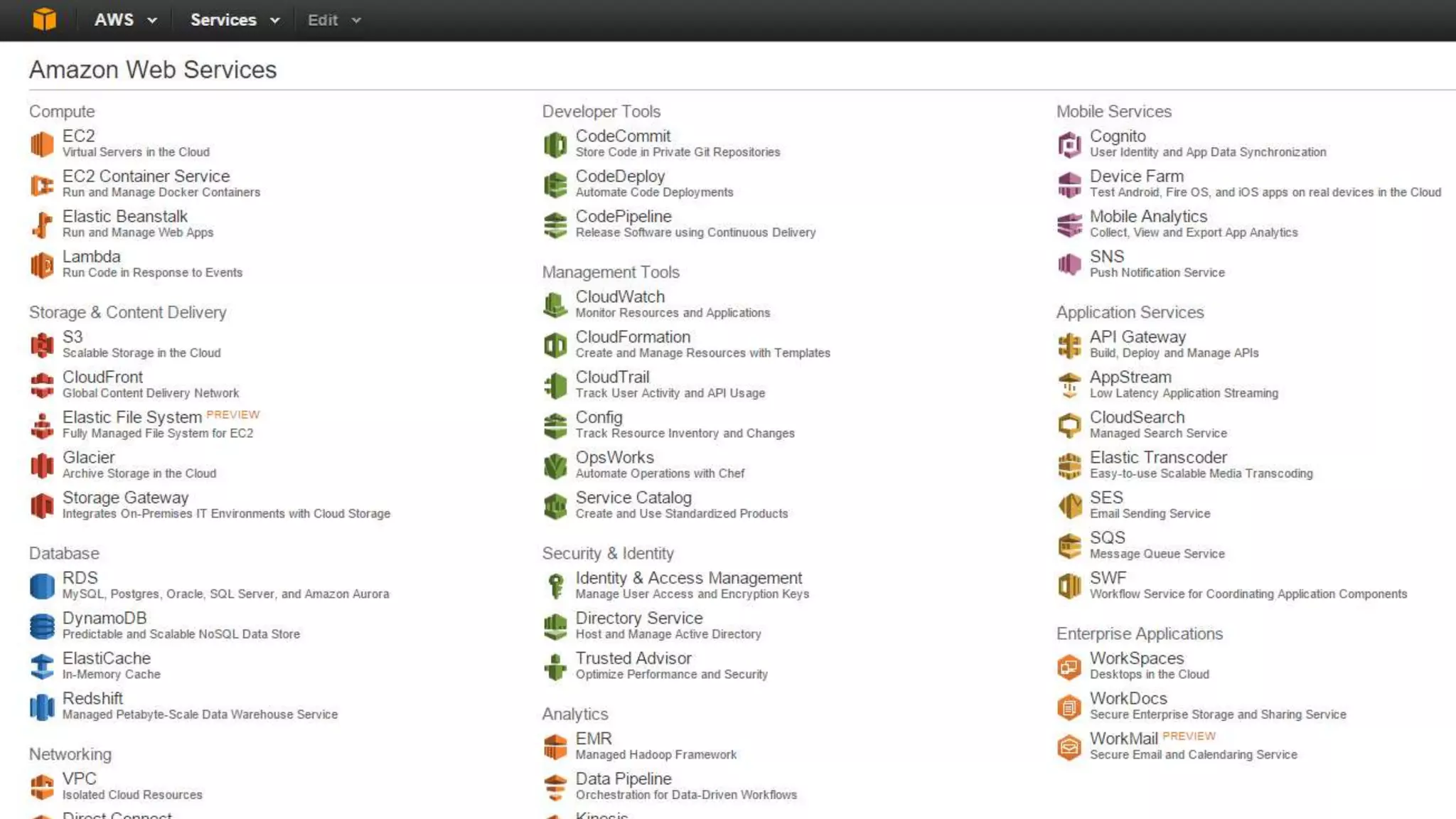Screen dimensions: 1456x819
Task: Click the Identity & Access Management key icon
Action: [555, 586]
